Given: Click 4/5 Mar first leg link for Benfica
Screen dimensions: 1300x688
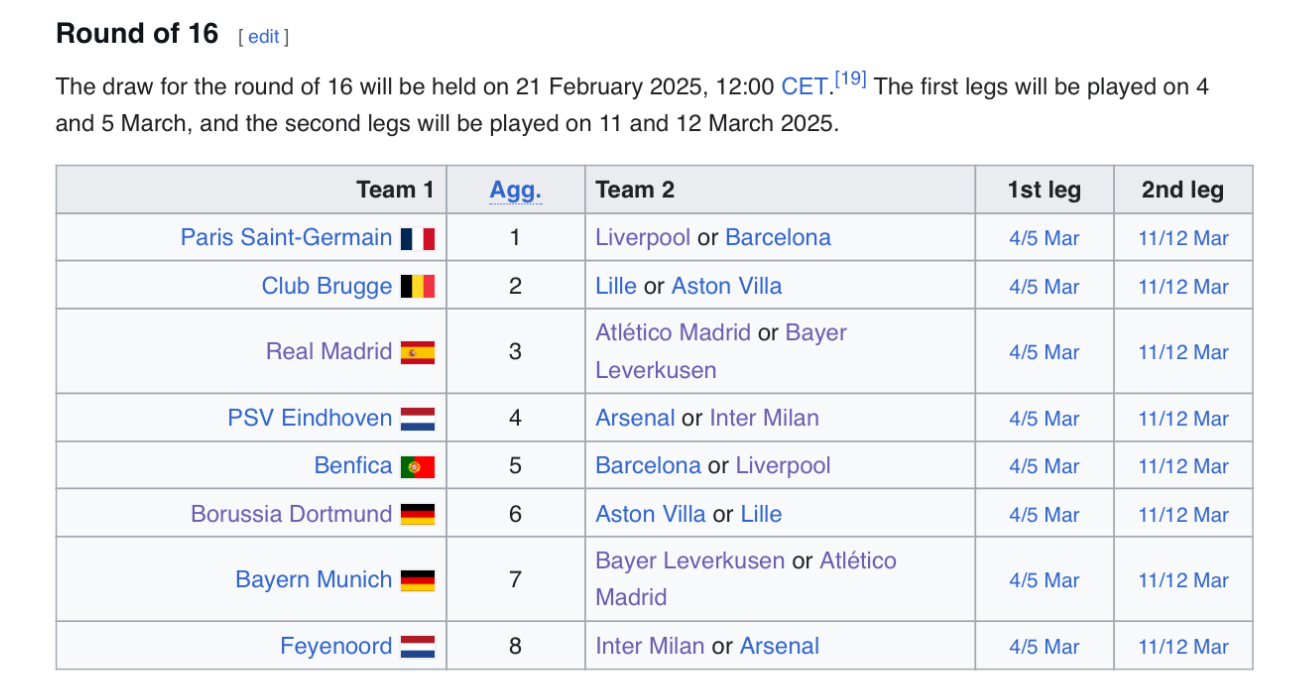Looking at the screenshot, I should [x=1044, y=467].
